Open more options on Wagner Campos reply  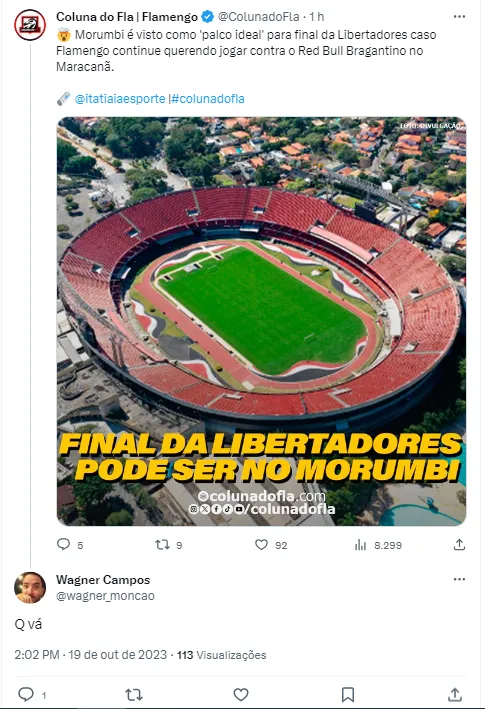tap(459, 579)
